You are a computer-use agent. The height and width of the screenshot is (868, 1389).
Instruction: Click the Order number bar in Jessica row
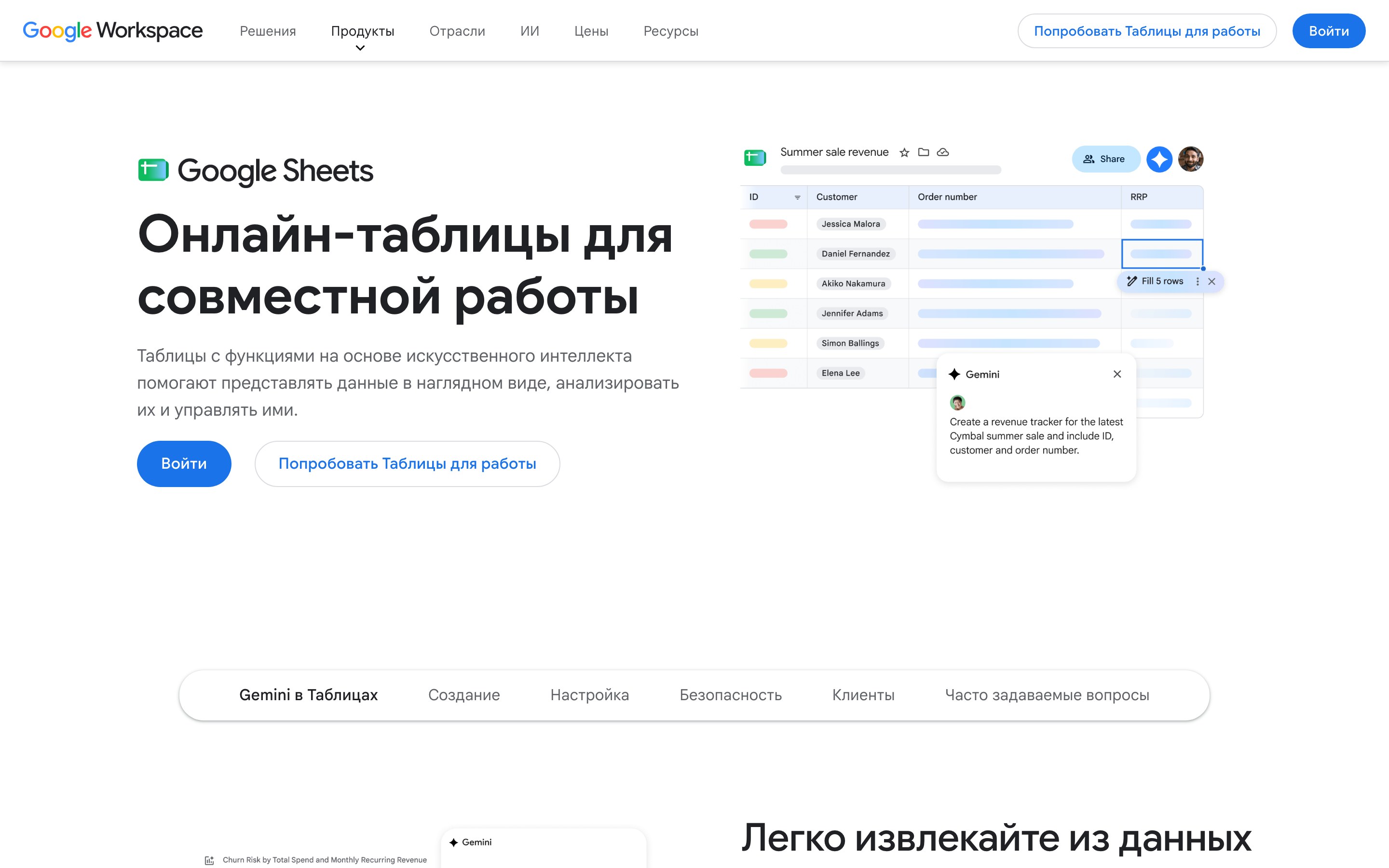(995, 224)
